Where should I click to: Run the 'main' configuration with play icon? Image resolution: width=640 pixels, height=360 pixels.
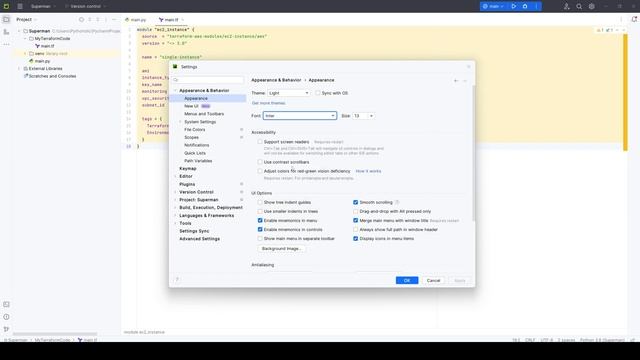pyautogui.click(x=514, y=6)
